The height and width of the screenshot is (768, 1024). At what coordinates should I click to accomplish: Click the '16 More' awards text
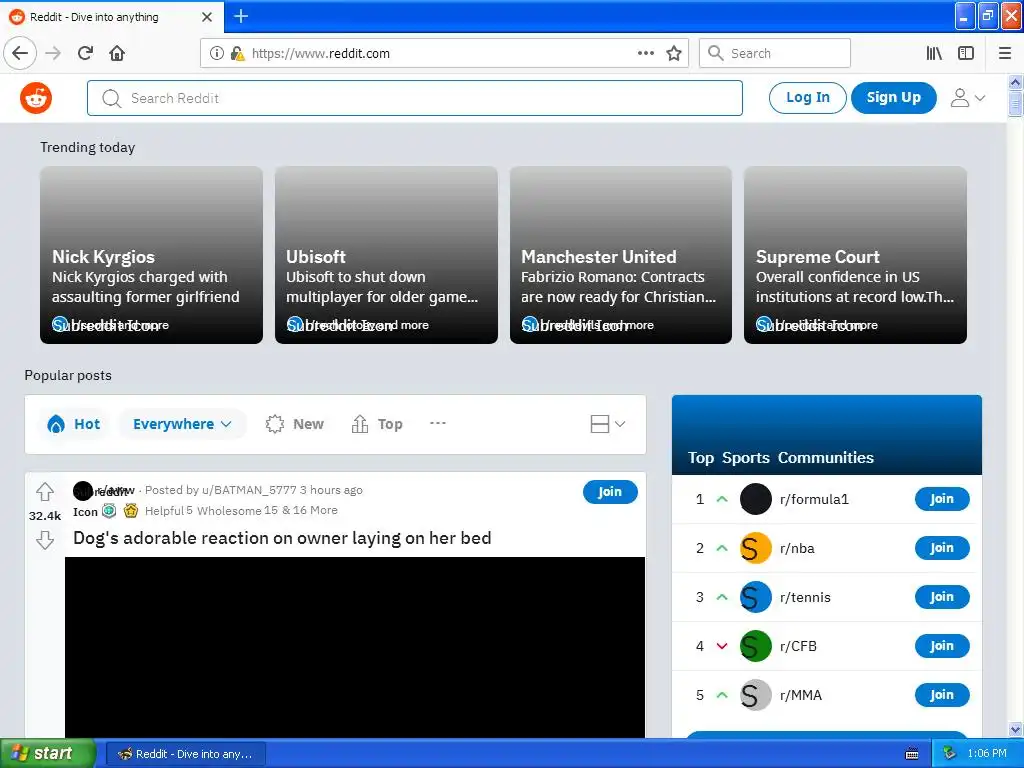(x=315, y=511)
